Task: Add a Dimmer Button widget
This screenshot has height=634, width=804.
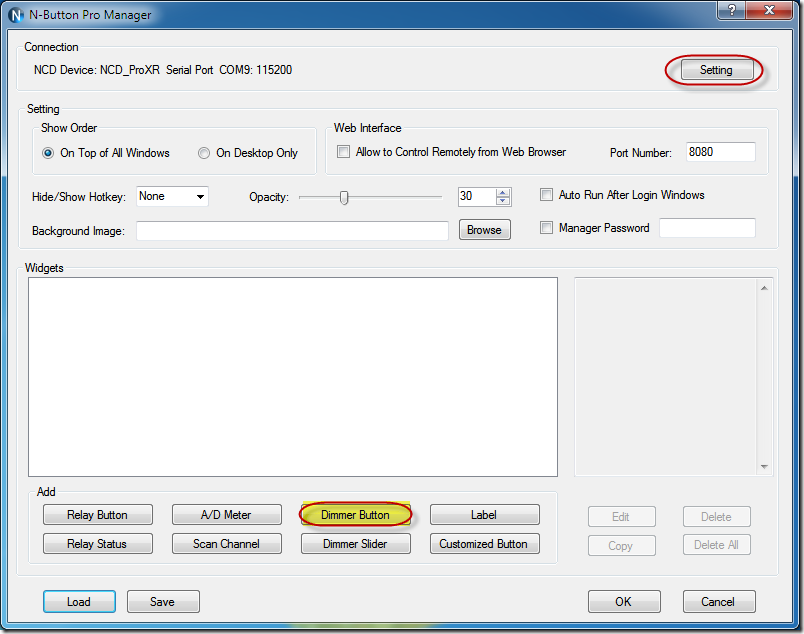Action: (355, 514)
